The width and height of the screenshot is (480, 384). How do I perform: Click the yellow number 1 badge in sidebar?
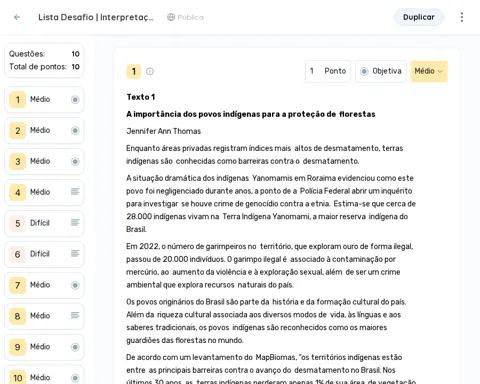click(18, 100)
